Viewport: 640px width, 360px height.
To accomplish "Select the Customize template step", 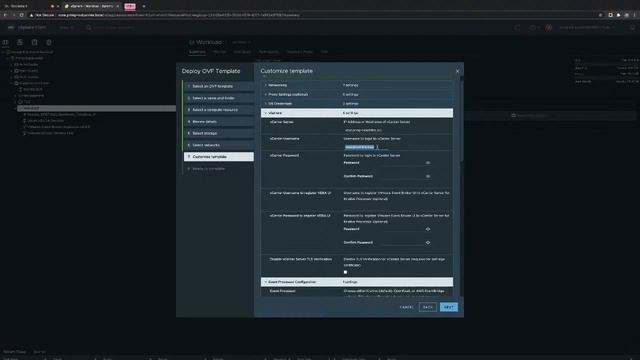I will (218, 157).
